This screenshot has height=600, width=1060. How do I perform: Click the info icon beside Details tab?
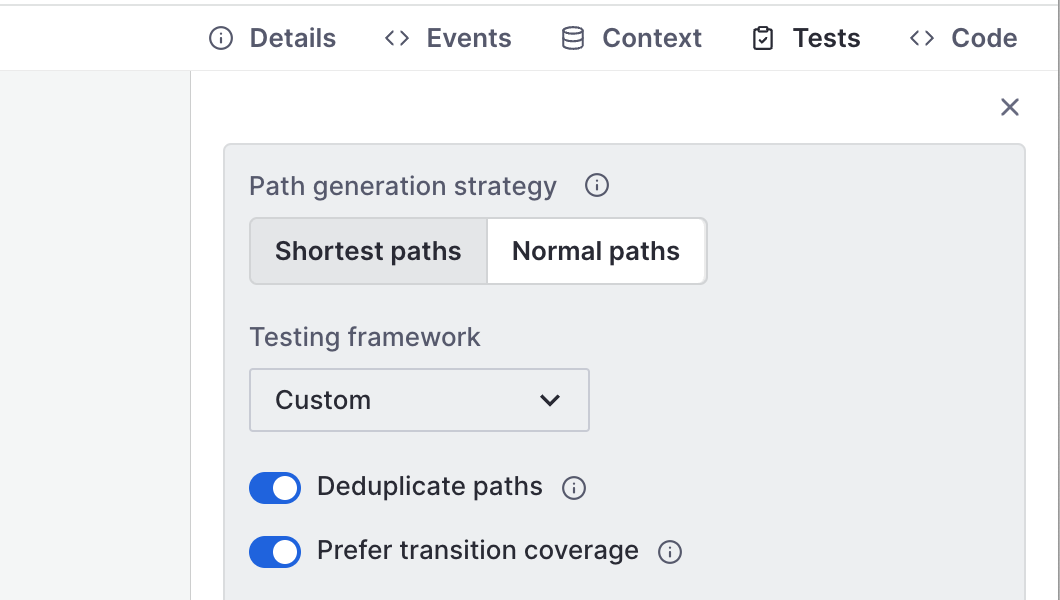[220, 38]
